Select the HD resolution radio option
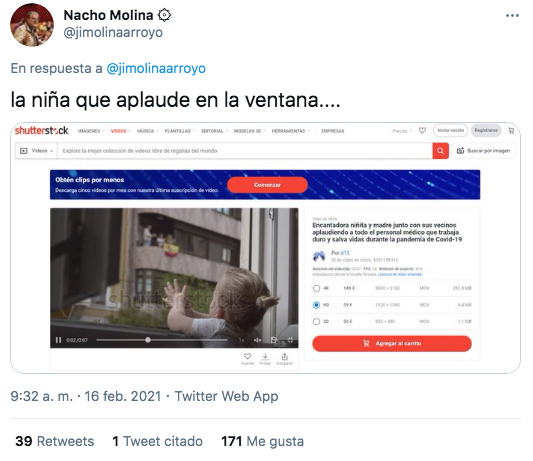The height and width of the screenshot is (461, 533). [316, 305]
